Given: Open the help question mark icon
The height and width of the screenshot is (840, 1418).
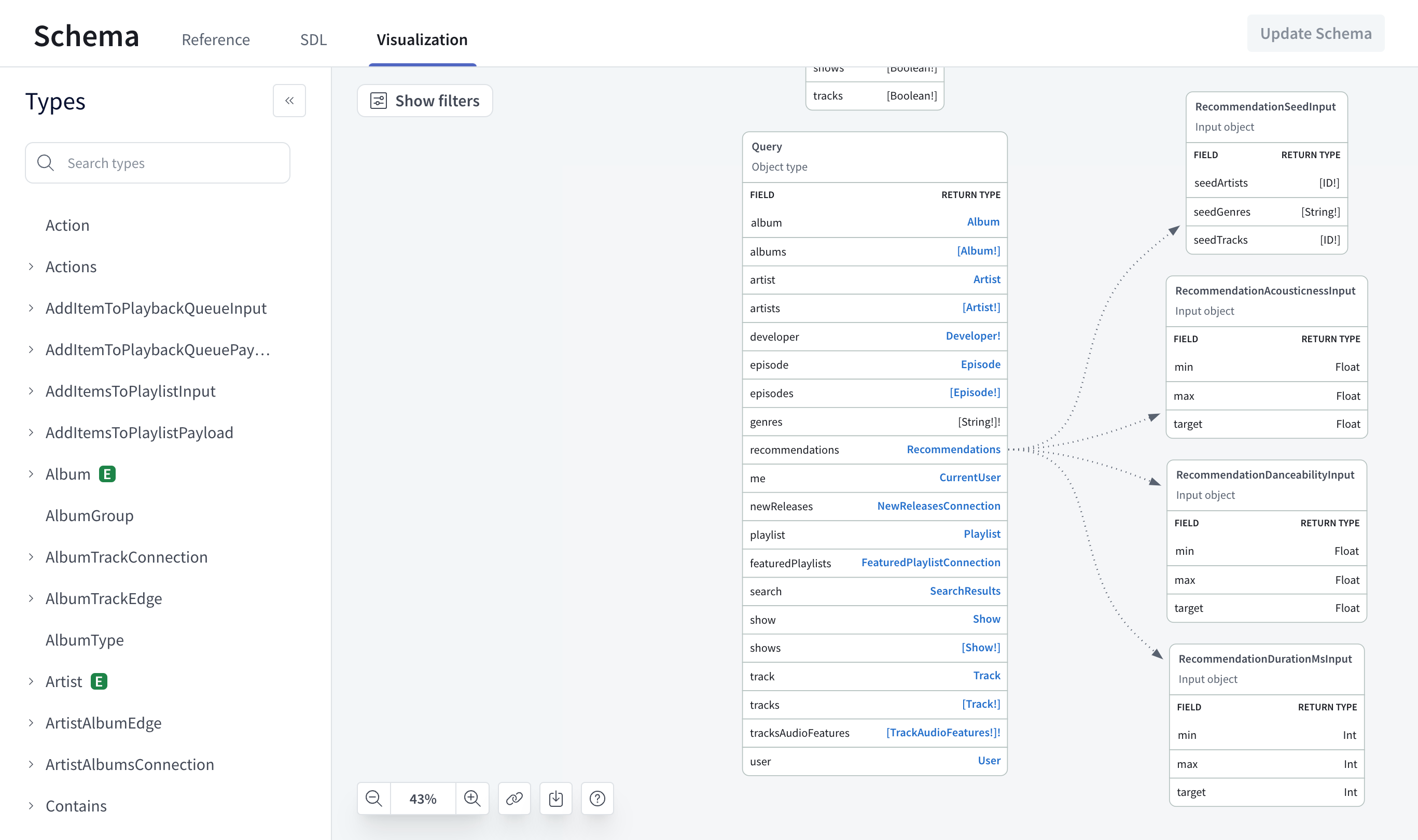Looking at the screenshot, I should coord(597,799).
